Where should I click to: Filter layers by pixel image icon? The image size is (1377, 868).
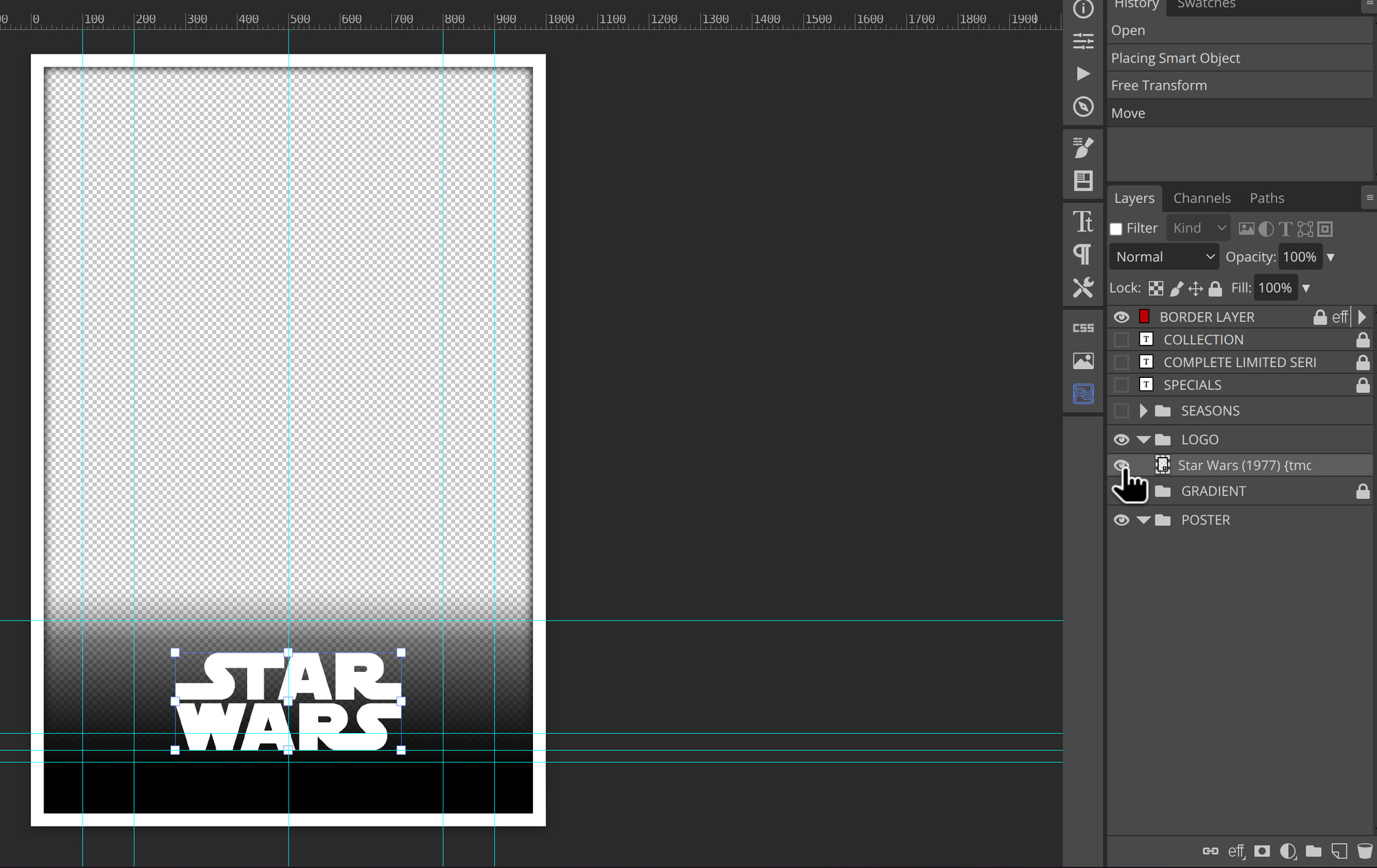coord(1246,229)
